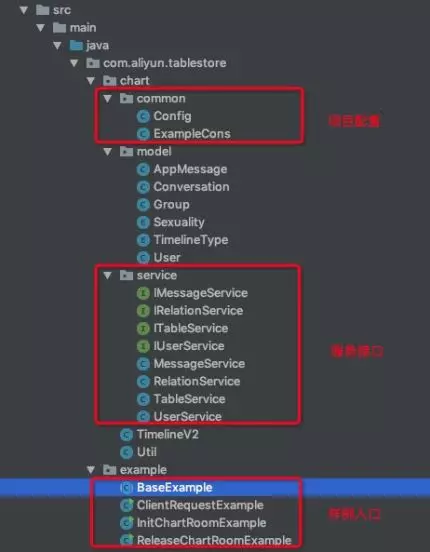Click the IUserService interface icon

pyautogui.click(x=143, y=346)
